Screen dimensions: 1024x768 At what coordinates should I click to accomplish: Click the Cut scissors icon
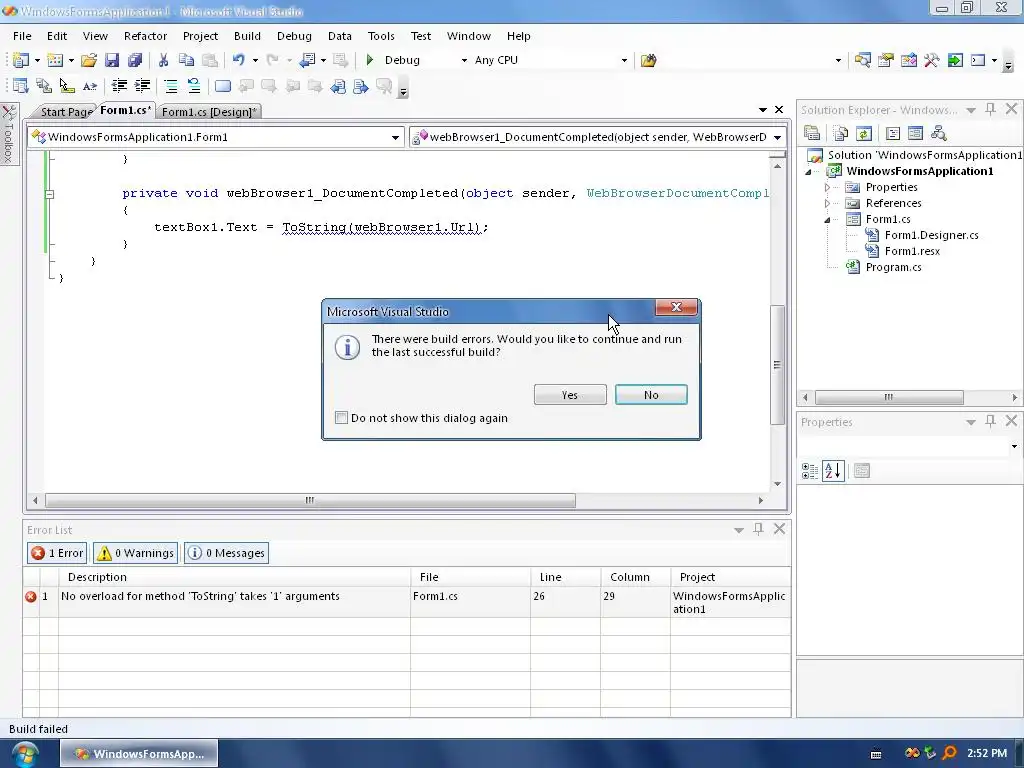coord(163,60)
